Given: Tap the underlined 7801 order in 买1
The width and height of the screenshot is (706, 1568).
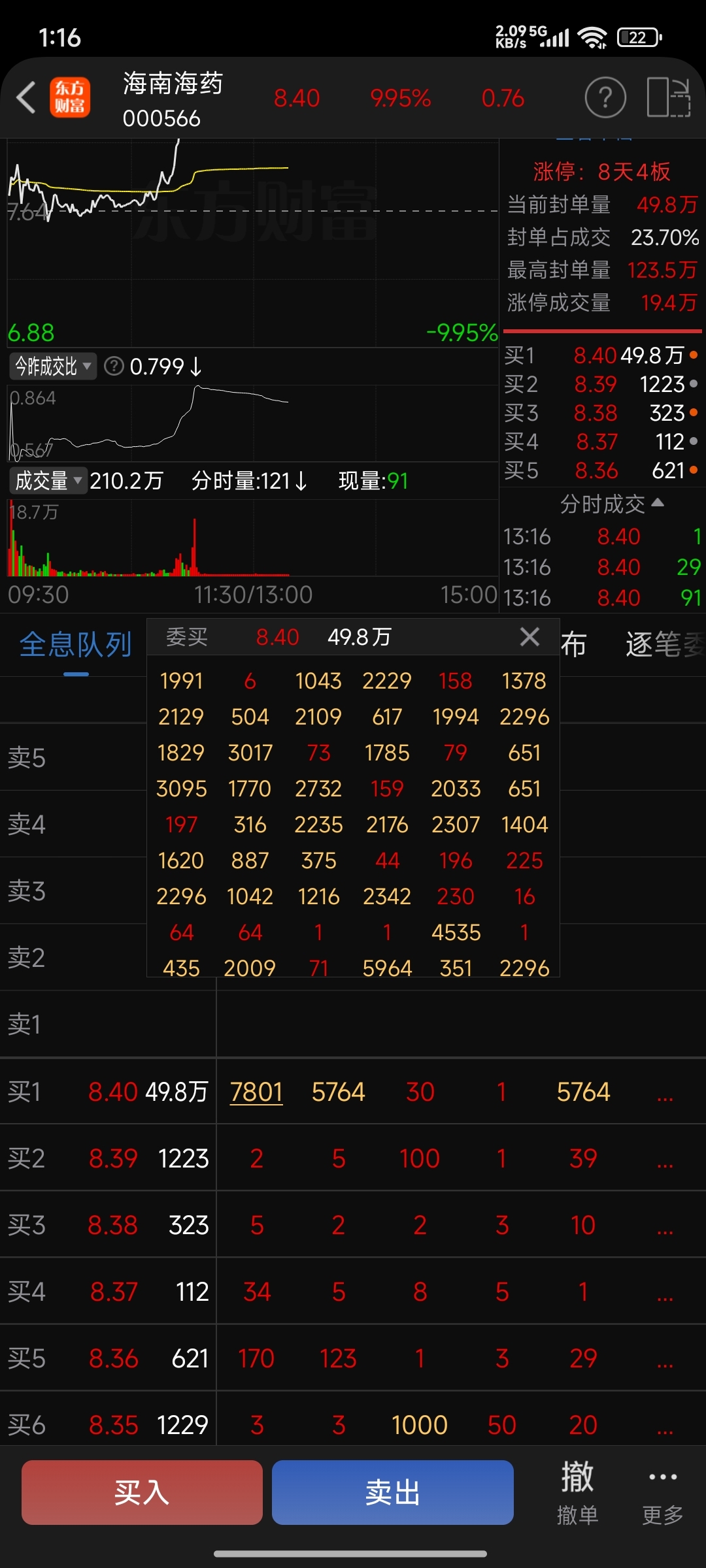Looking at the screenshot, I should pos(256,1092).
